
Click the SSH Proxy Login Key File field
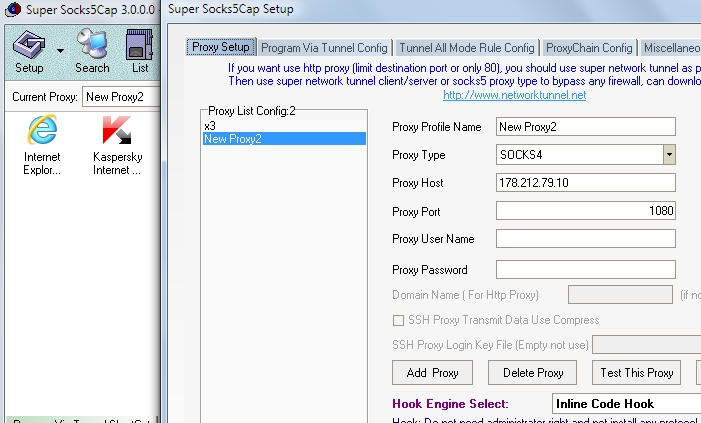[x=646, y=345]
